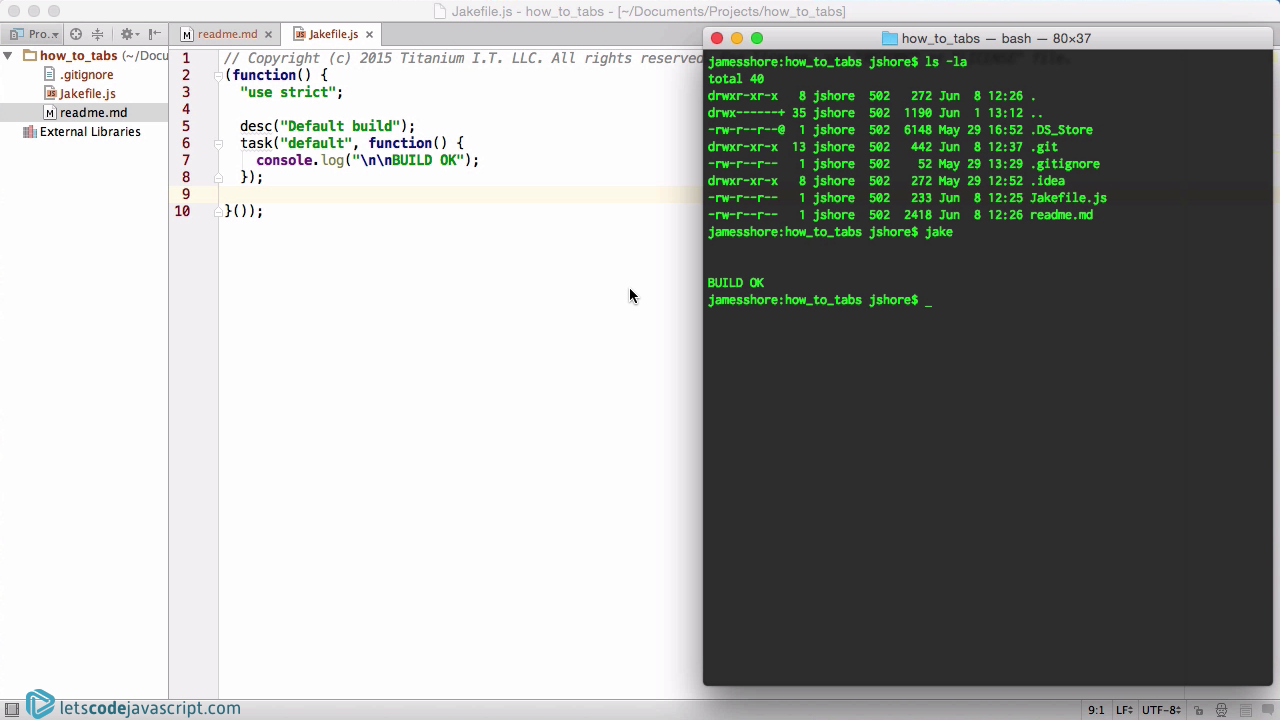Click the .idea entry in Terminal listing
Screen dimensions: 1280x720
pos(1047,181)
